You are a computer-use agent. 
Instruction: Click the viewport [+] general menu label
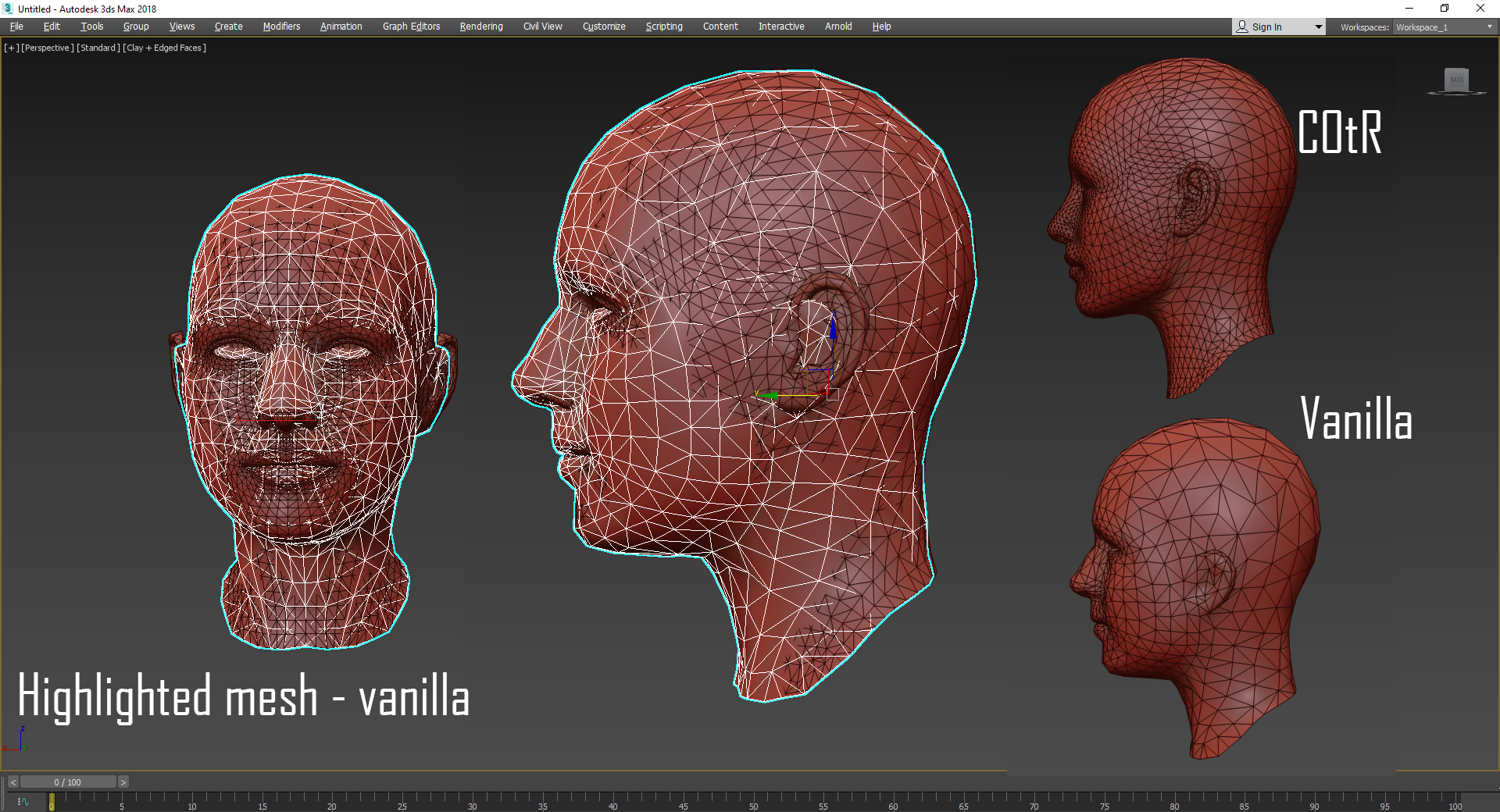[x=12, y=48]
